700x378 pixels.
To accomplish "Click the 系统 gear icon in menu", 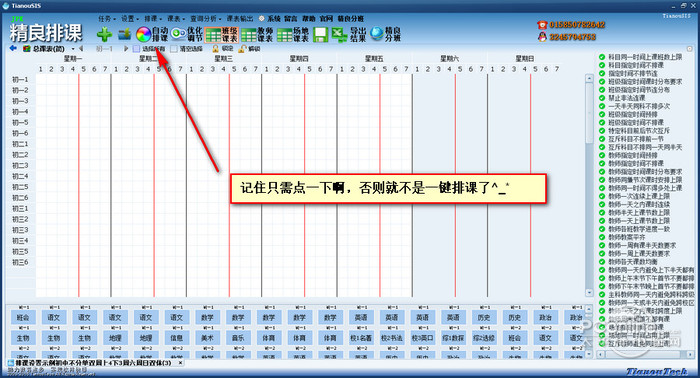I will (x=262, y=18).
